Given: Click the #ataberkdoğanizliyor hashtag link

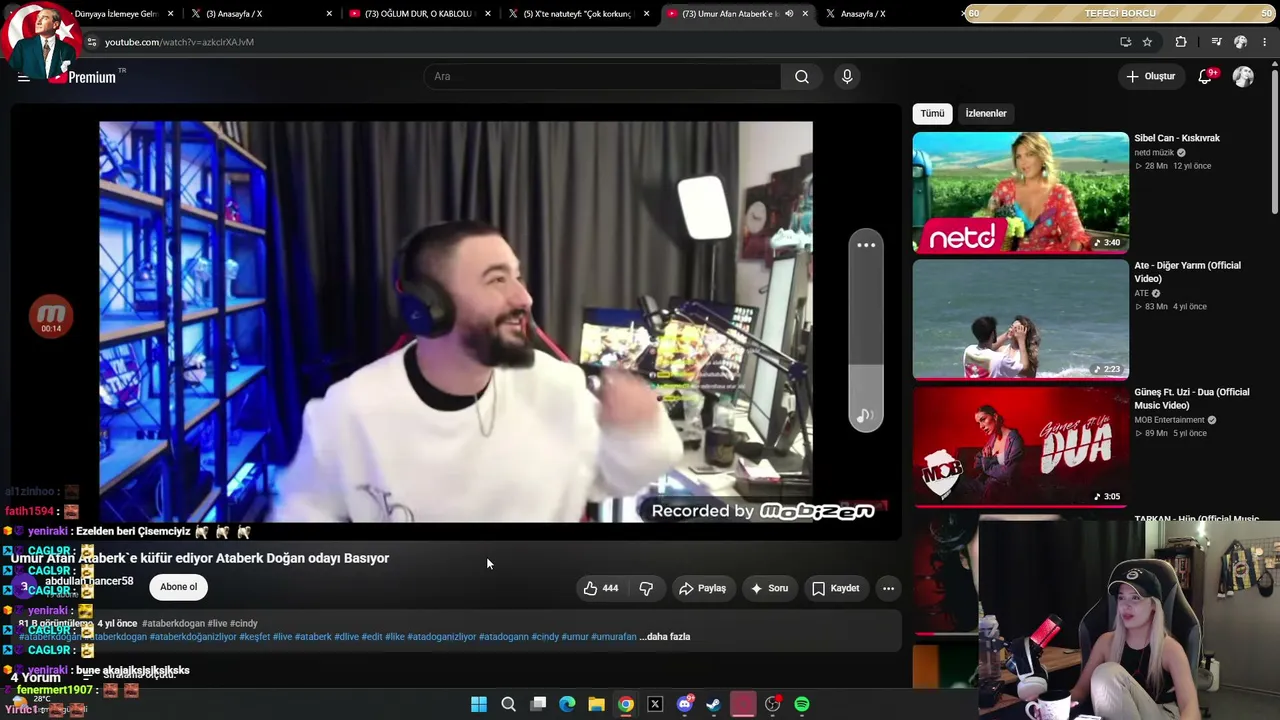Looking at the screenshot, I should pos(193,637).
